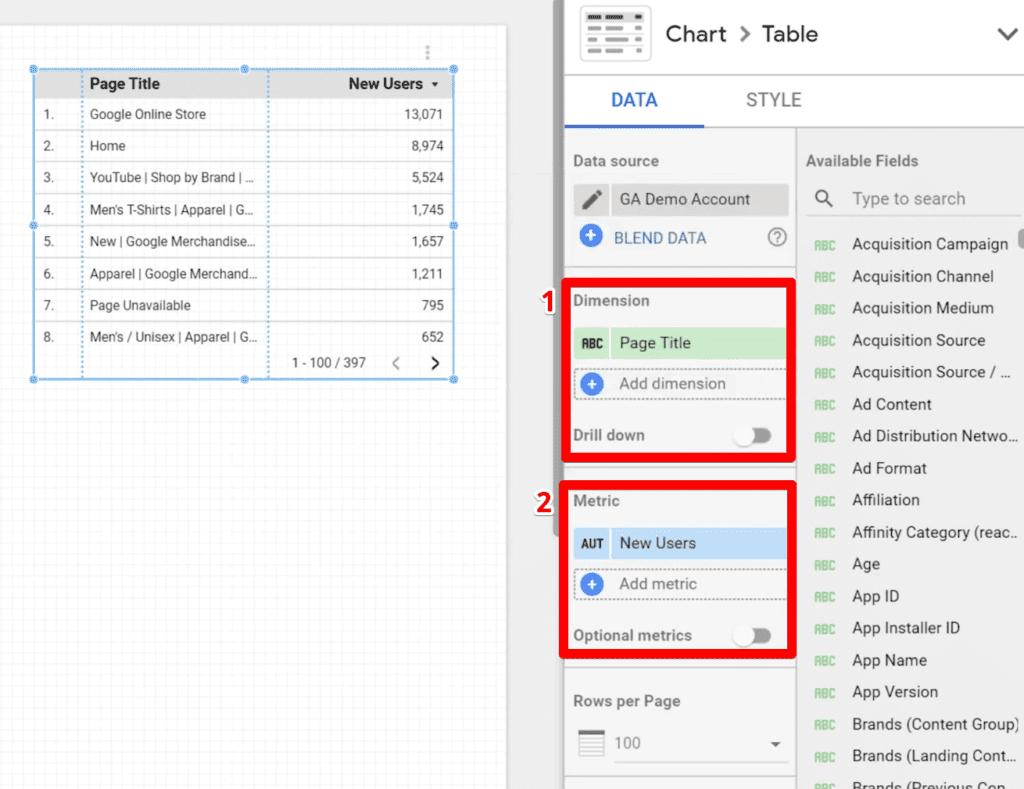The image size is (1024, 789).
Task: Open the chart type chevron at top right
Action: click(x=1007, y=33)
